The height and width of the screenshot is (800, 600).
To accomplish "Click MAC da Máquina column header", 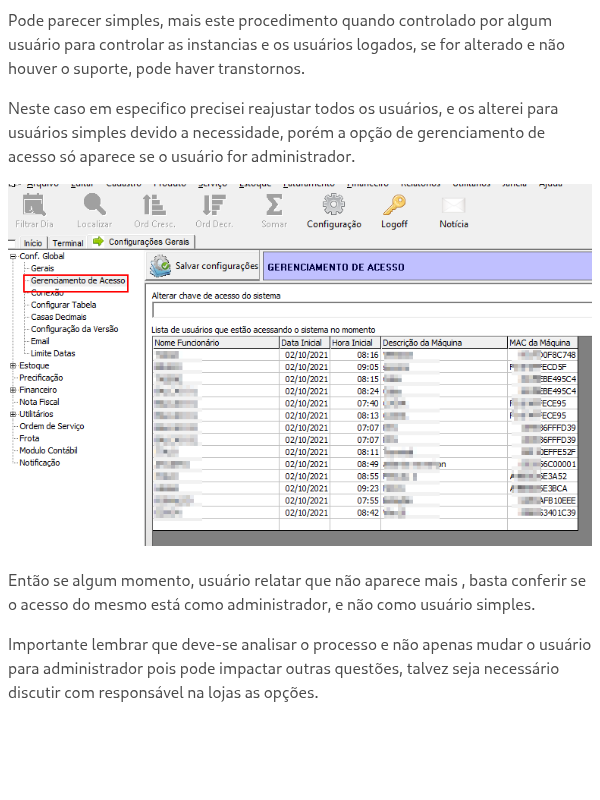I will tap(542, 343).
